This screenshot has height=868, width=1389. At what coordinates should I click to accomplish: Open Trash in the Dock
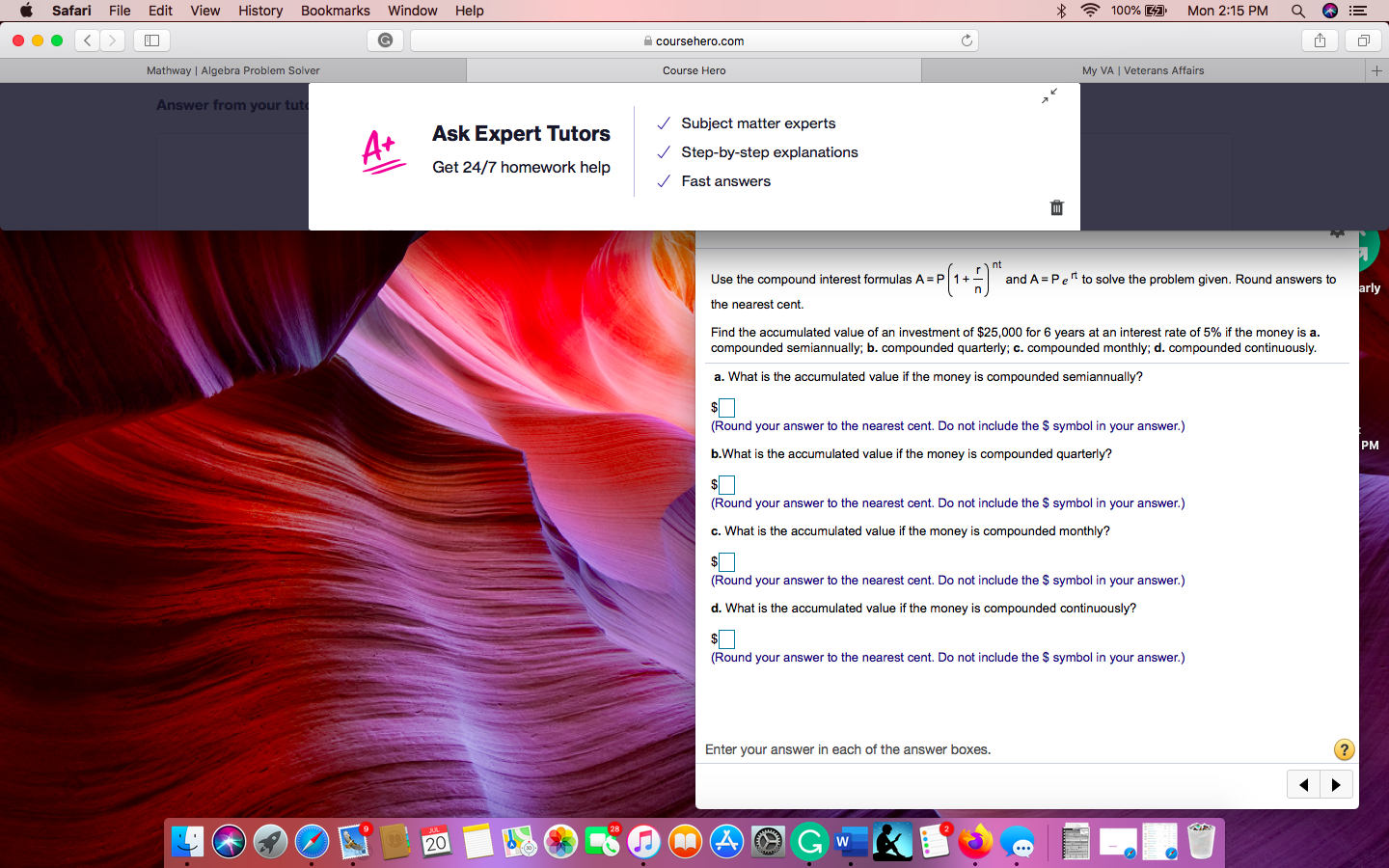coord(1201,842)
